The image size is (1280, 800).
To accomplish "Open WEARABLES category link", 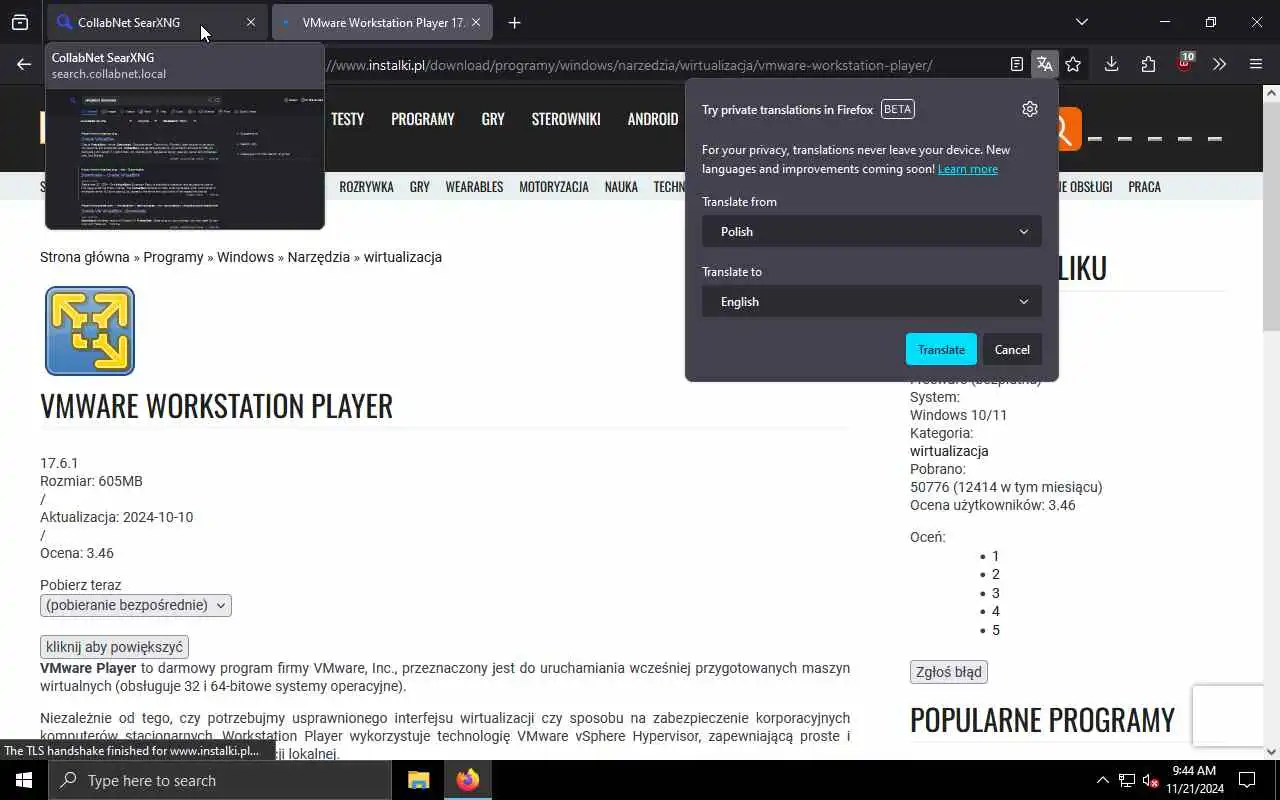I will [474, 187].
